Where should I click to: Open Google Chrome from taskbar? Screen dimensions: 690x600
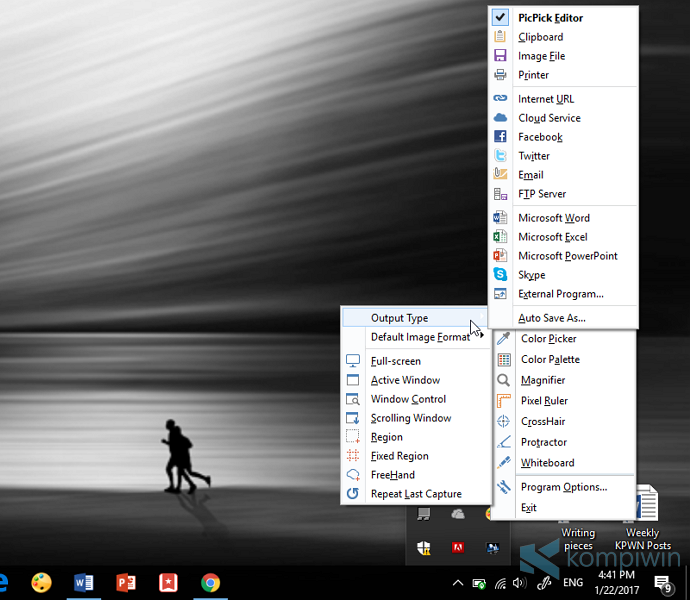210,582
